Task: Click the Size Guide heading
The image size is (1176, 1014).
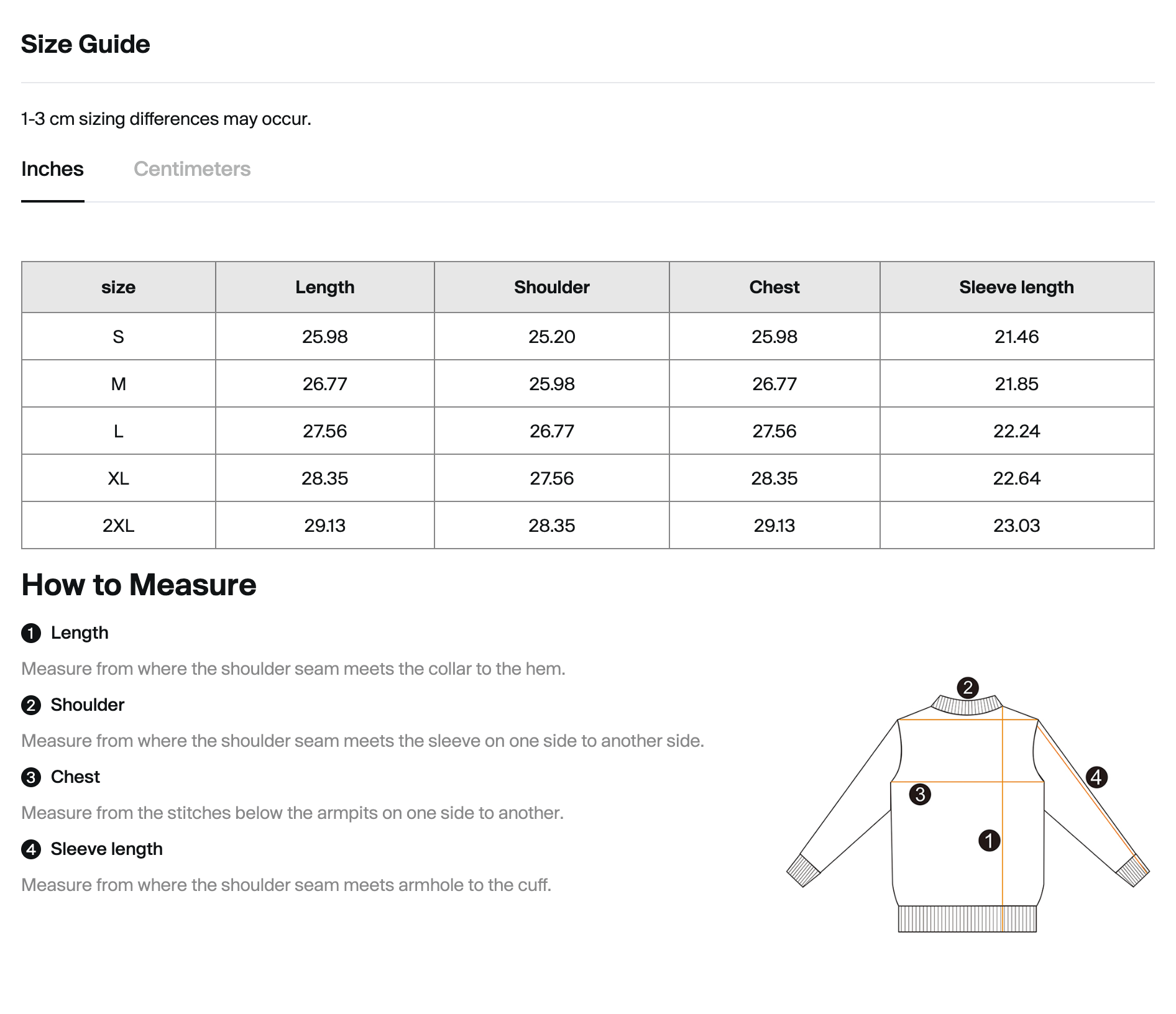Action: (86, 44)
